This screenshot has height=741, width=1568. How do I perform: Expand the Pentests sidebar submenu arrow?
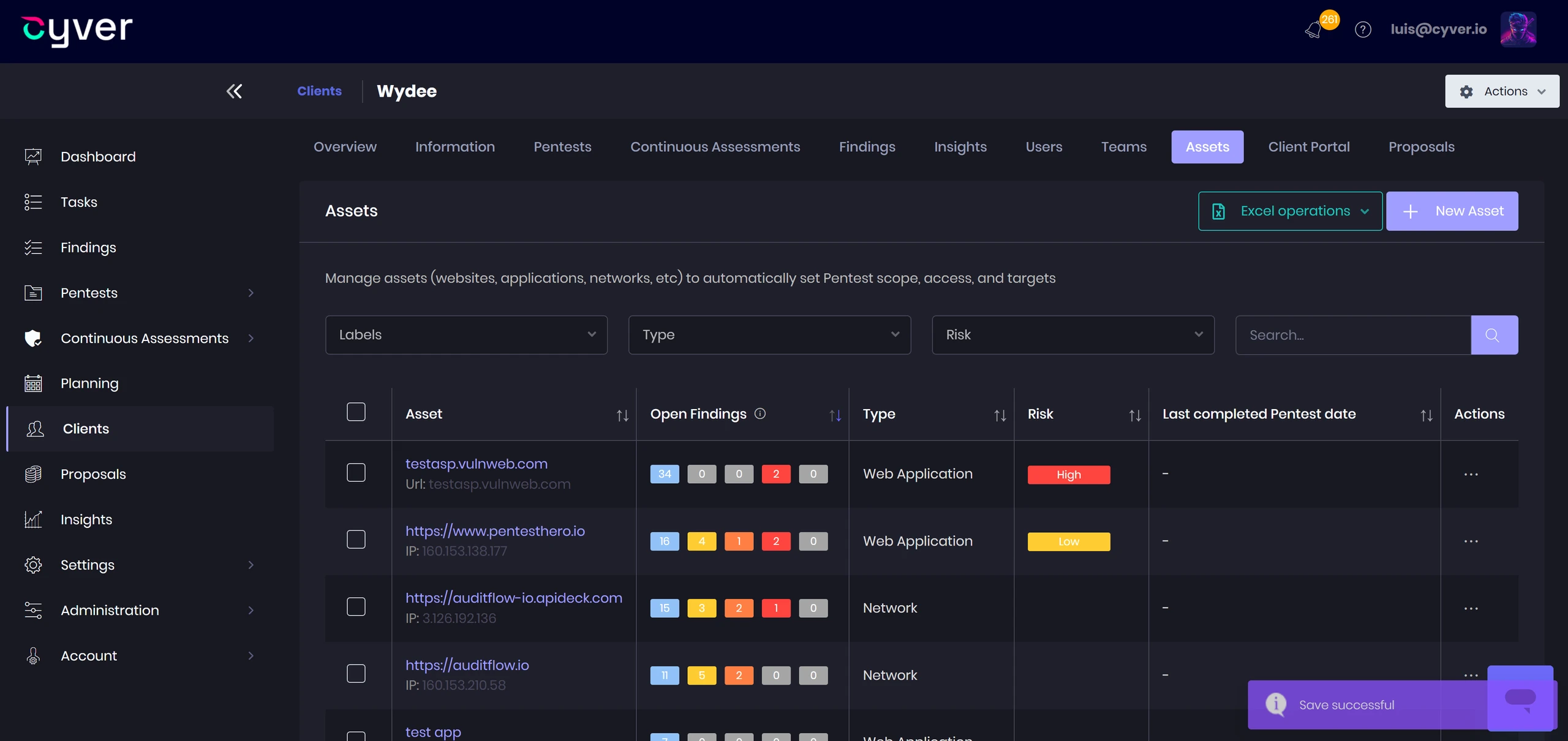click(x=251, y=293)
